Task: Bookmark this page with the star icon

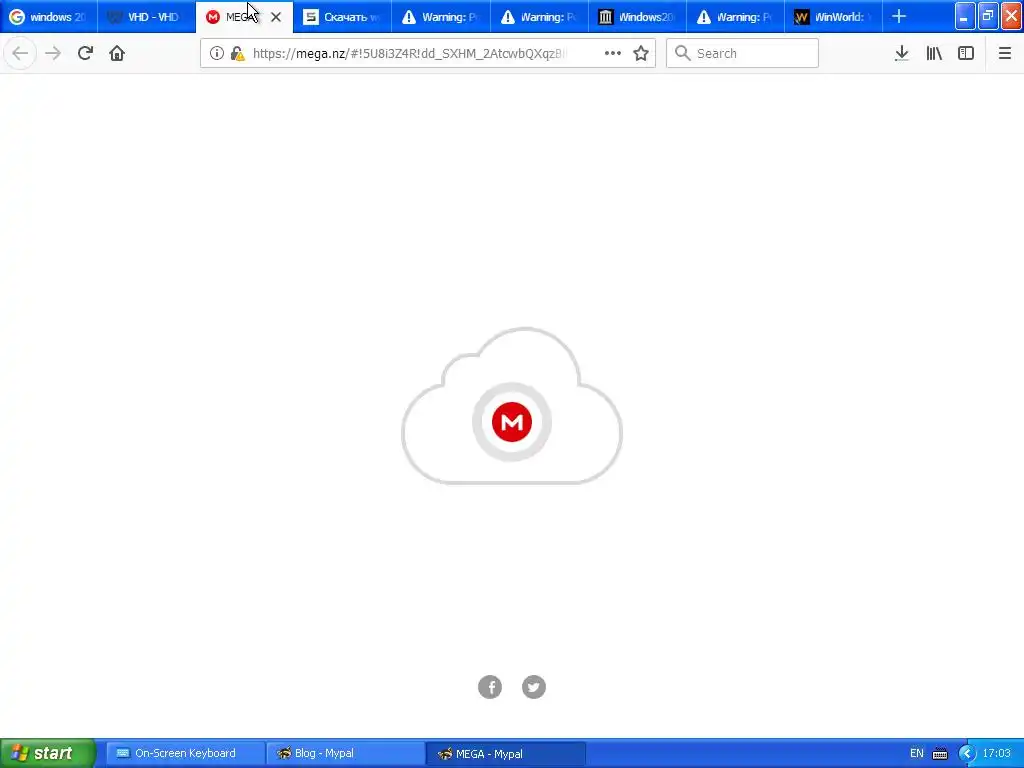Action: pyautogui.click(x=641, y=53)
